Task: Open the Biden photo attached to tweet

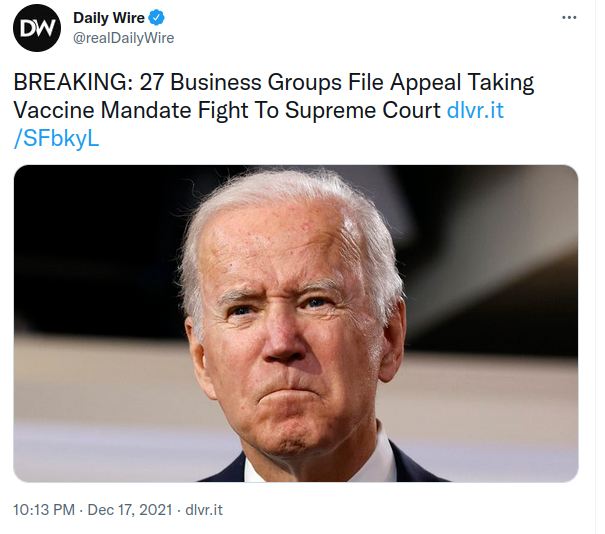Action: 296,323
